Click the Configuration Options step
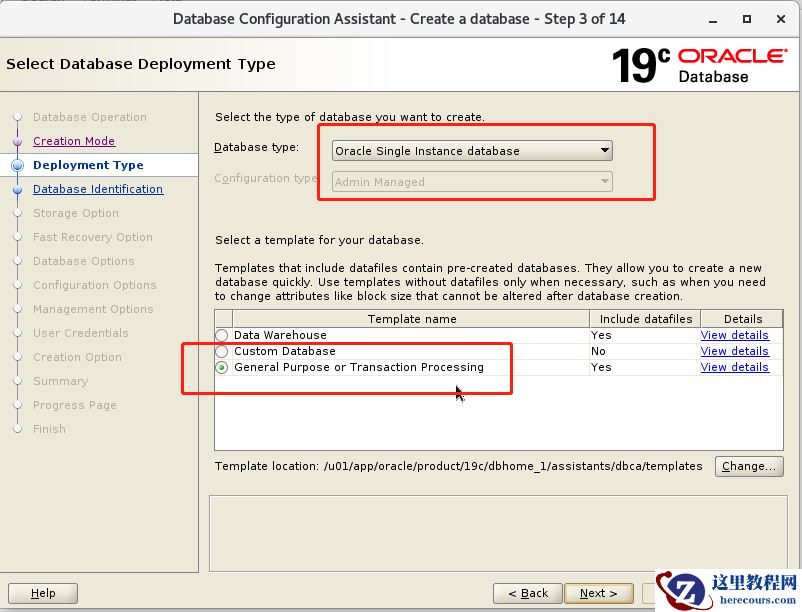 coord(95,285)
